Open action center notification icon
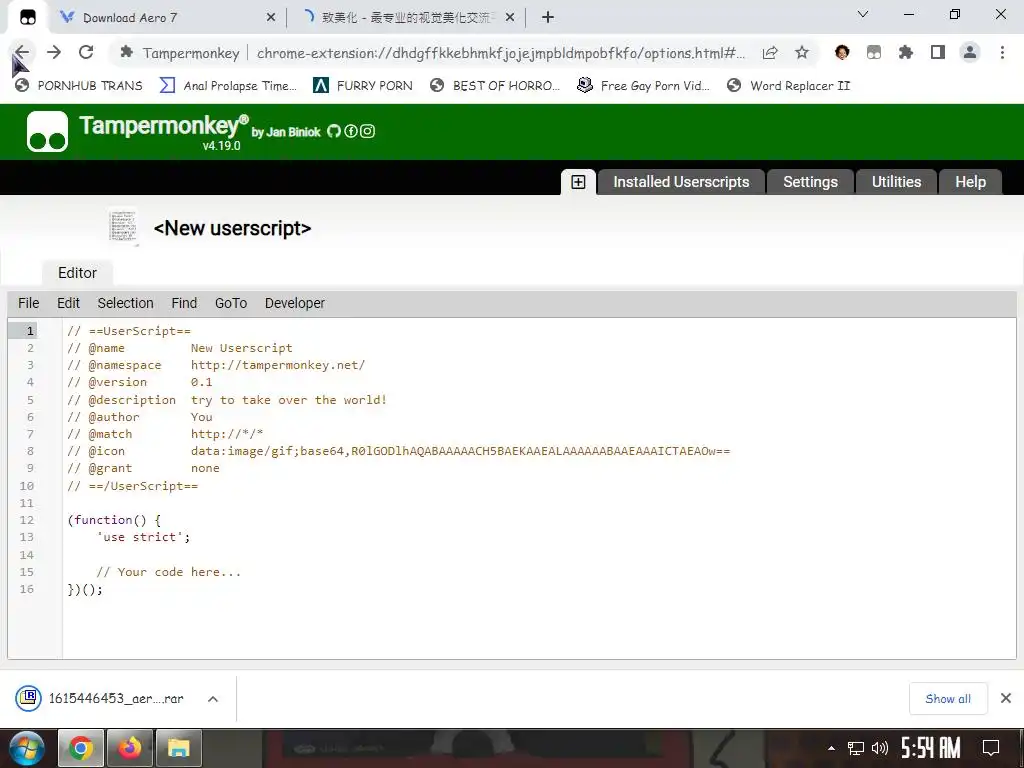 point(991,748)
